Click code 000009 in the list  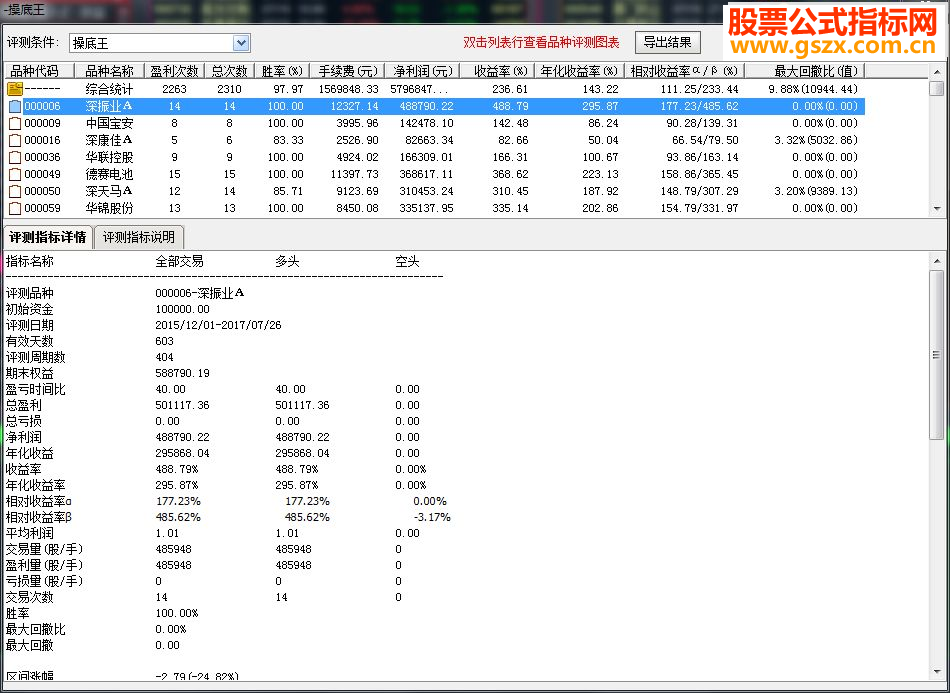42,123
